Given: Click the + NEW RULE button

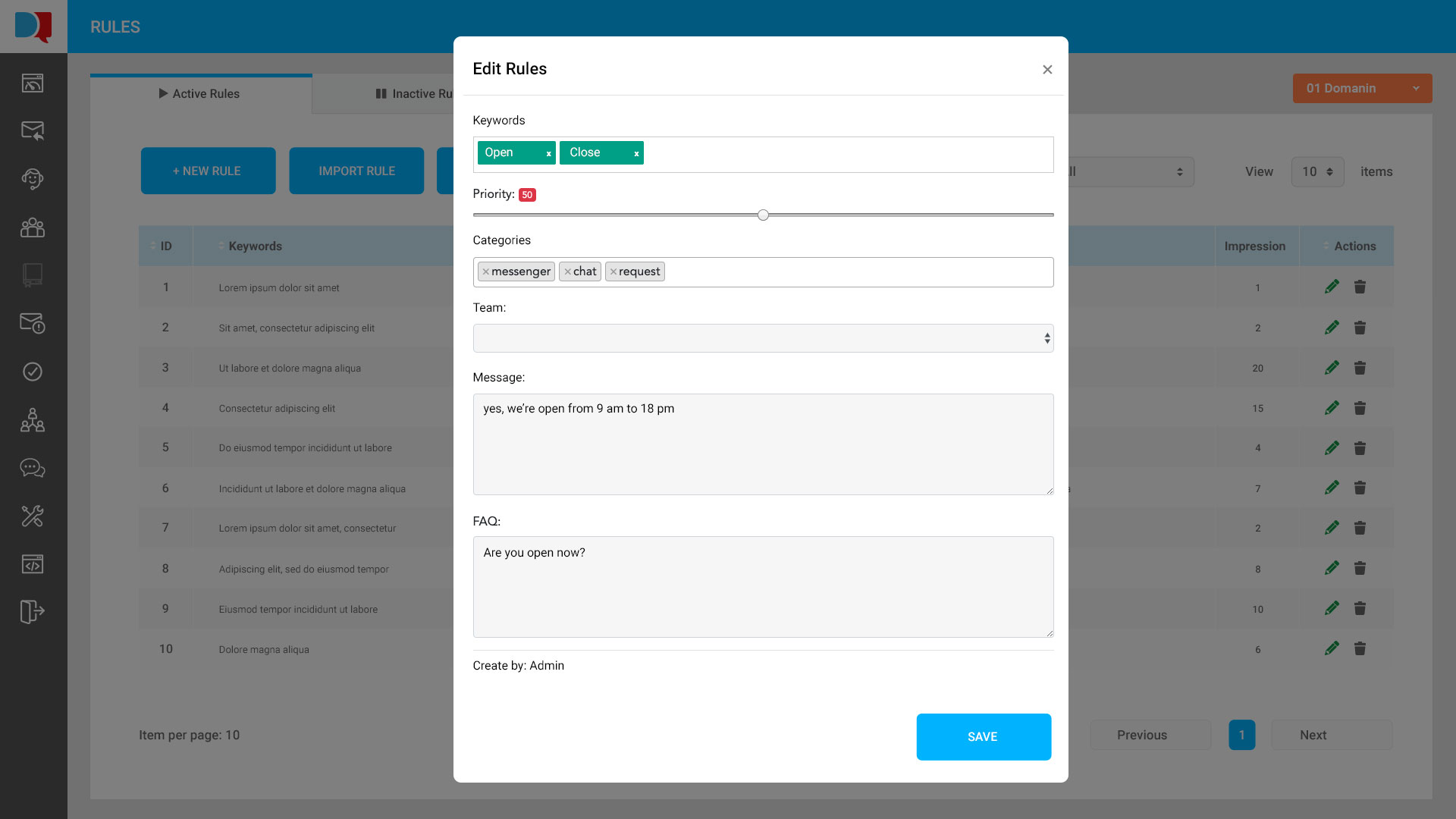Looking at the screenshot, I should (208, 171).
